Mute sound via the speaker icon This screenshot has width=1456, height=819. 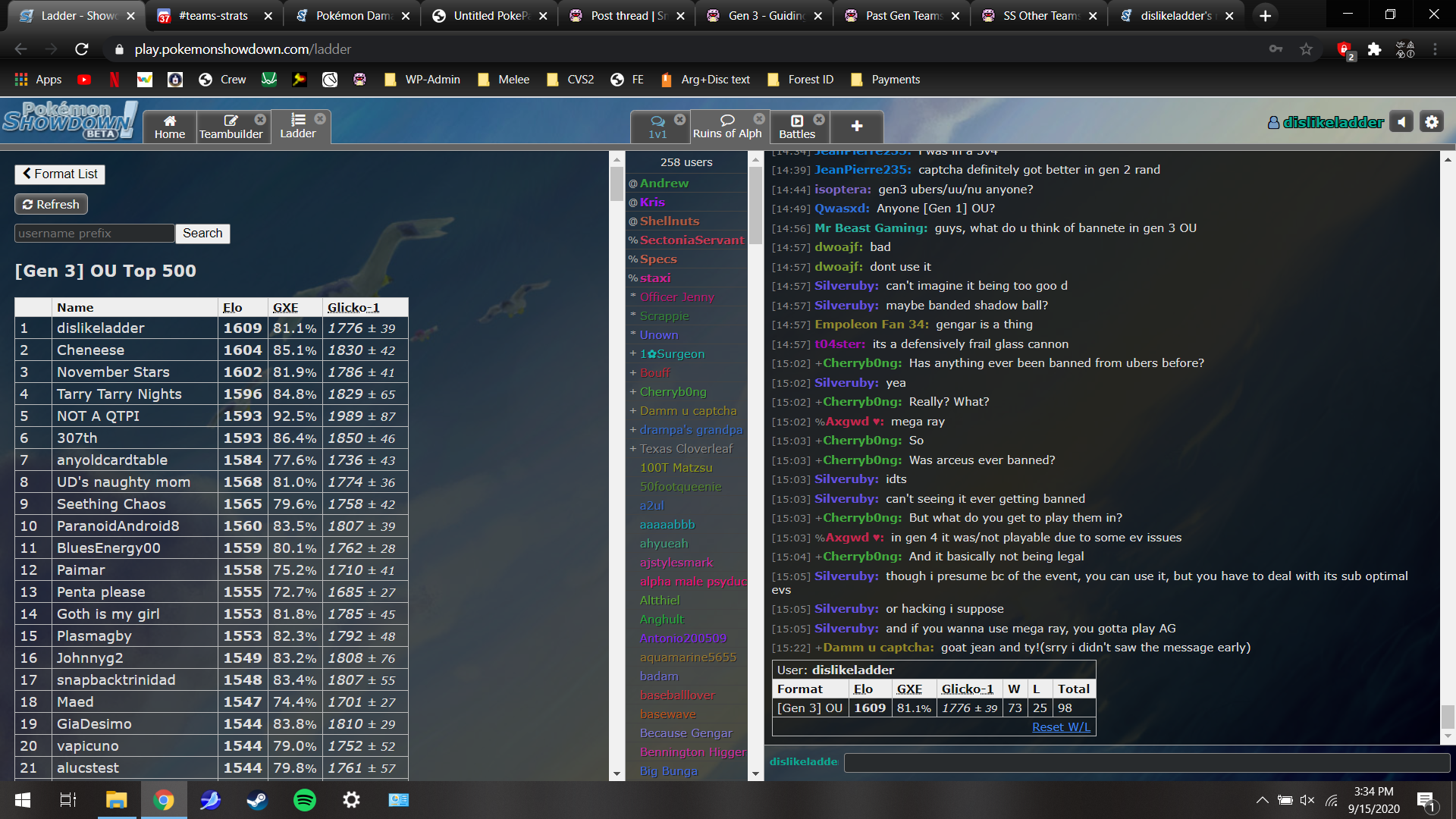[x=1401, y=122]
